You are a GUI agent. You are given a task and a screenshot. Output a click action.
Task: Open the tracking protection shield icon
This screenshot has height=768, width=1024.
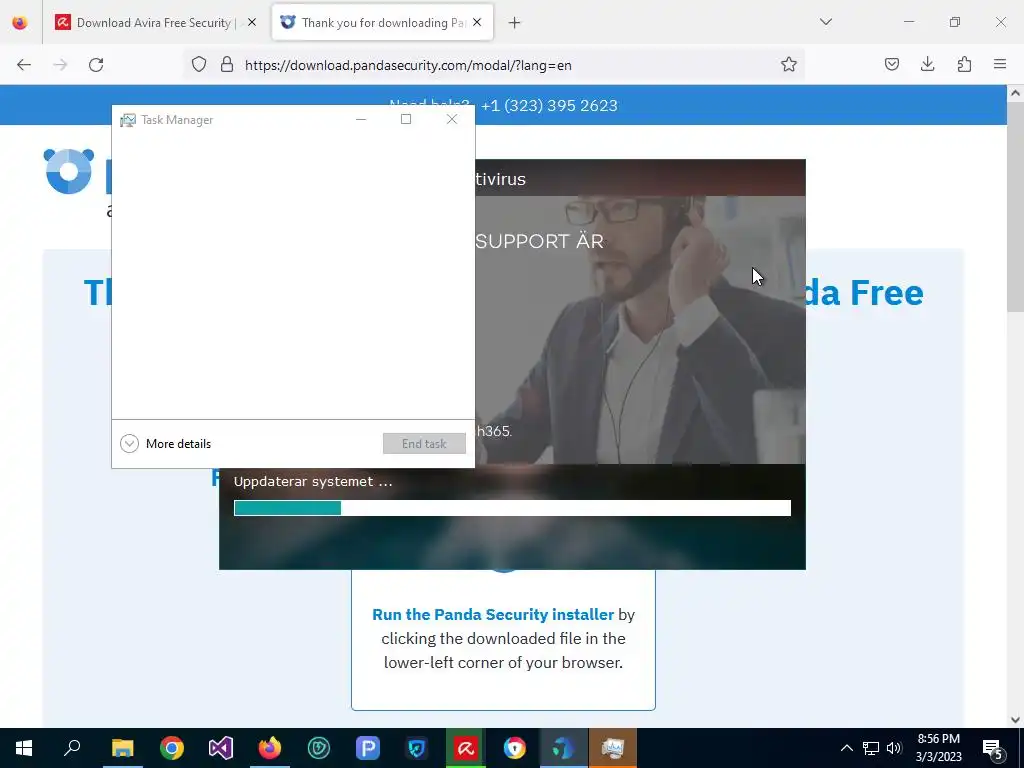click(199, 65)
